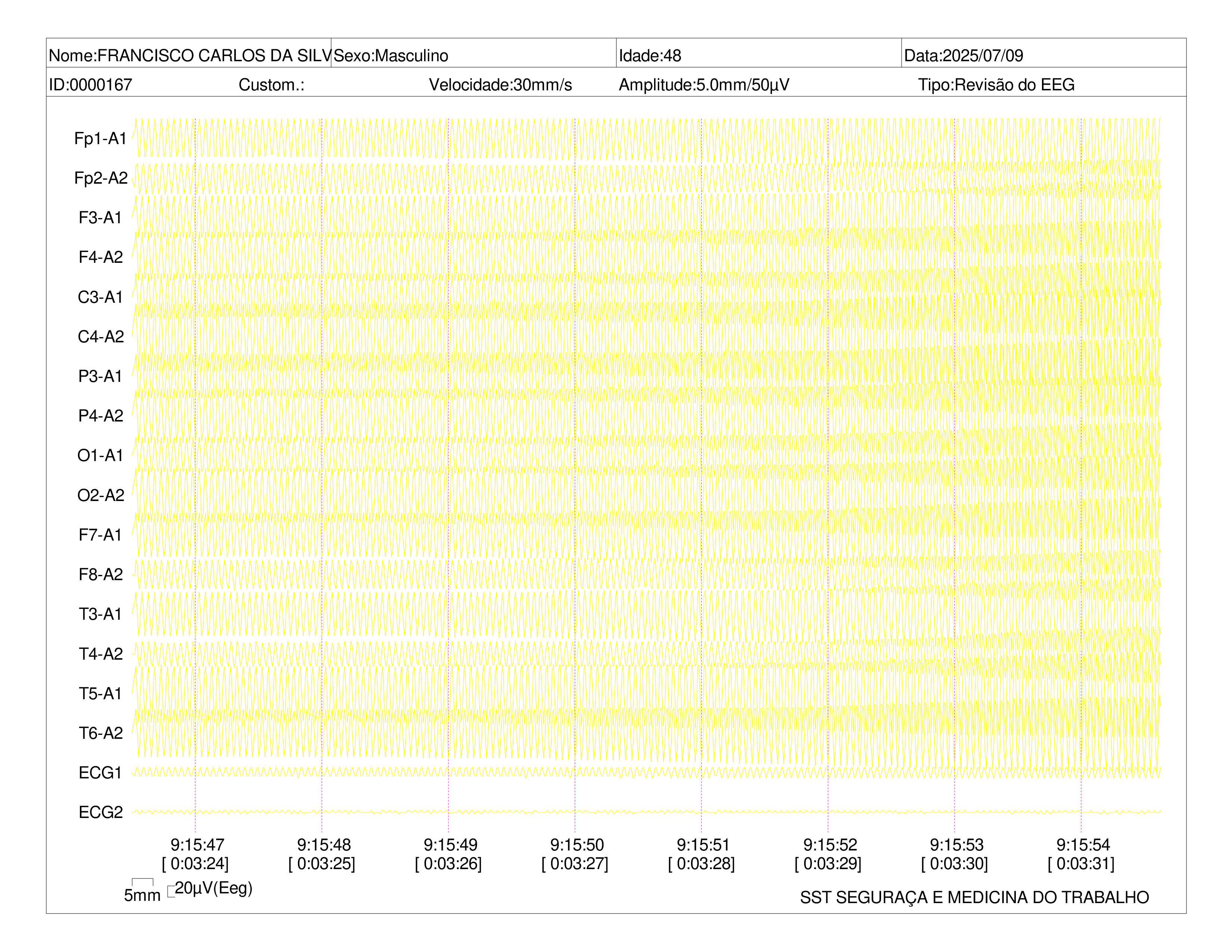This screenshot has width=1232, height=952.
Task: Select the T3-A1 channel label
Action: [100, 614]
